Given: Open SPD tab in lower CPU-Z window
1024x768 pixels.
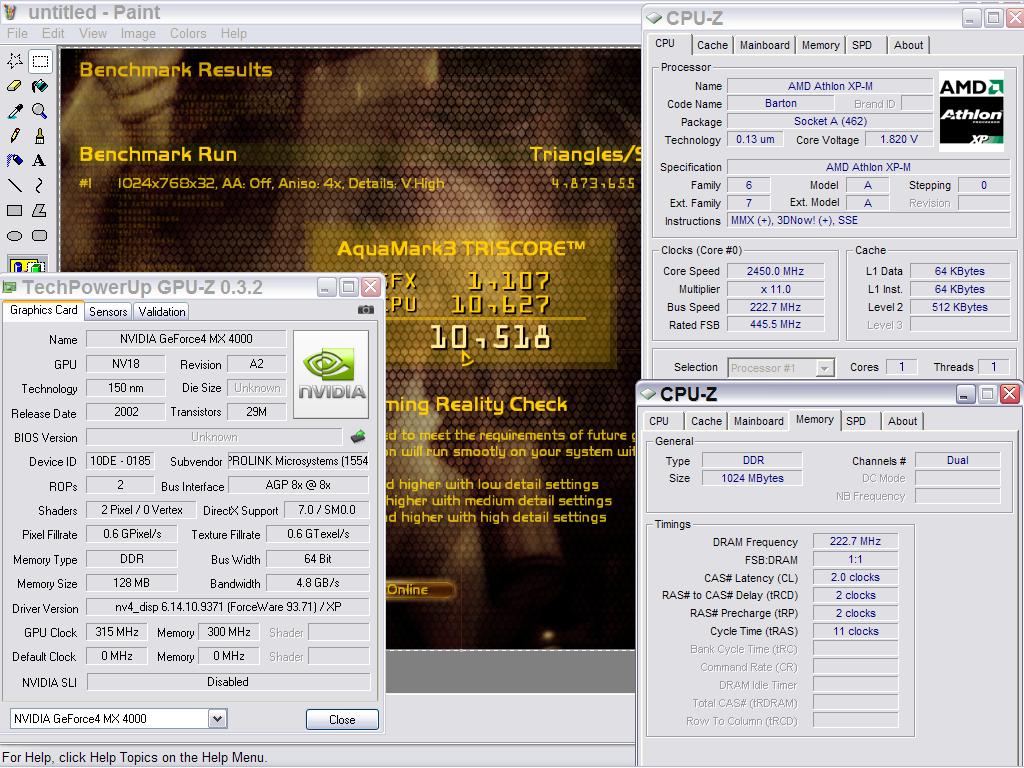Looking at the screenshot, I should point(856,421).
